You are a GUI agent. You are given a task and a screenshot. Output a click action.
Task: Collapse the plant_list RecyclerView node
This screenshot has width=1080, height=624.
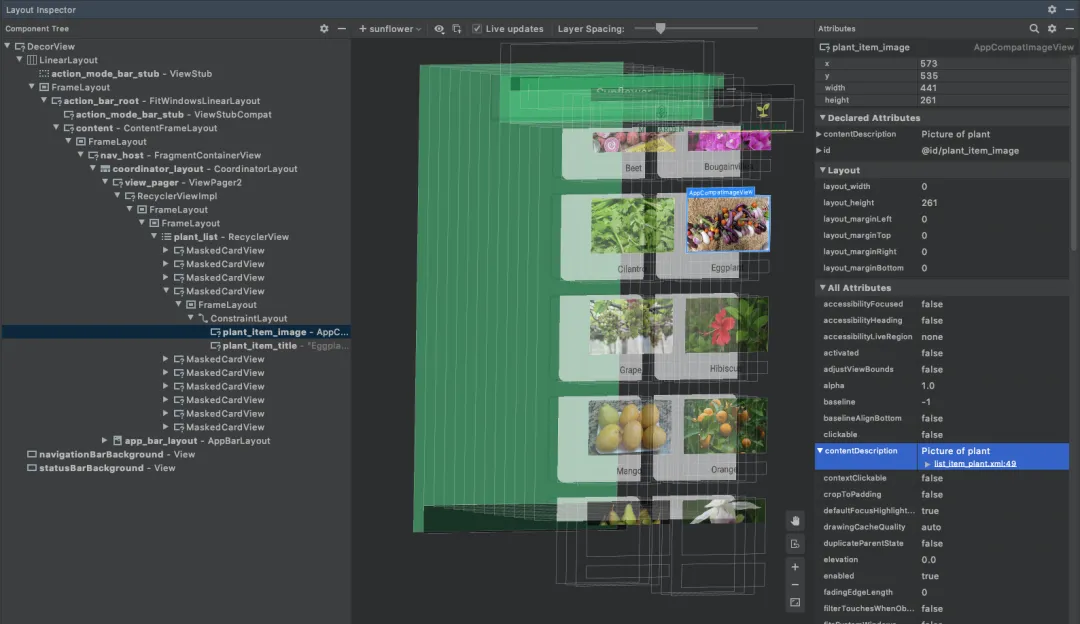154,236
